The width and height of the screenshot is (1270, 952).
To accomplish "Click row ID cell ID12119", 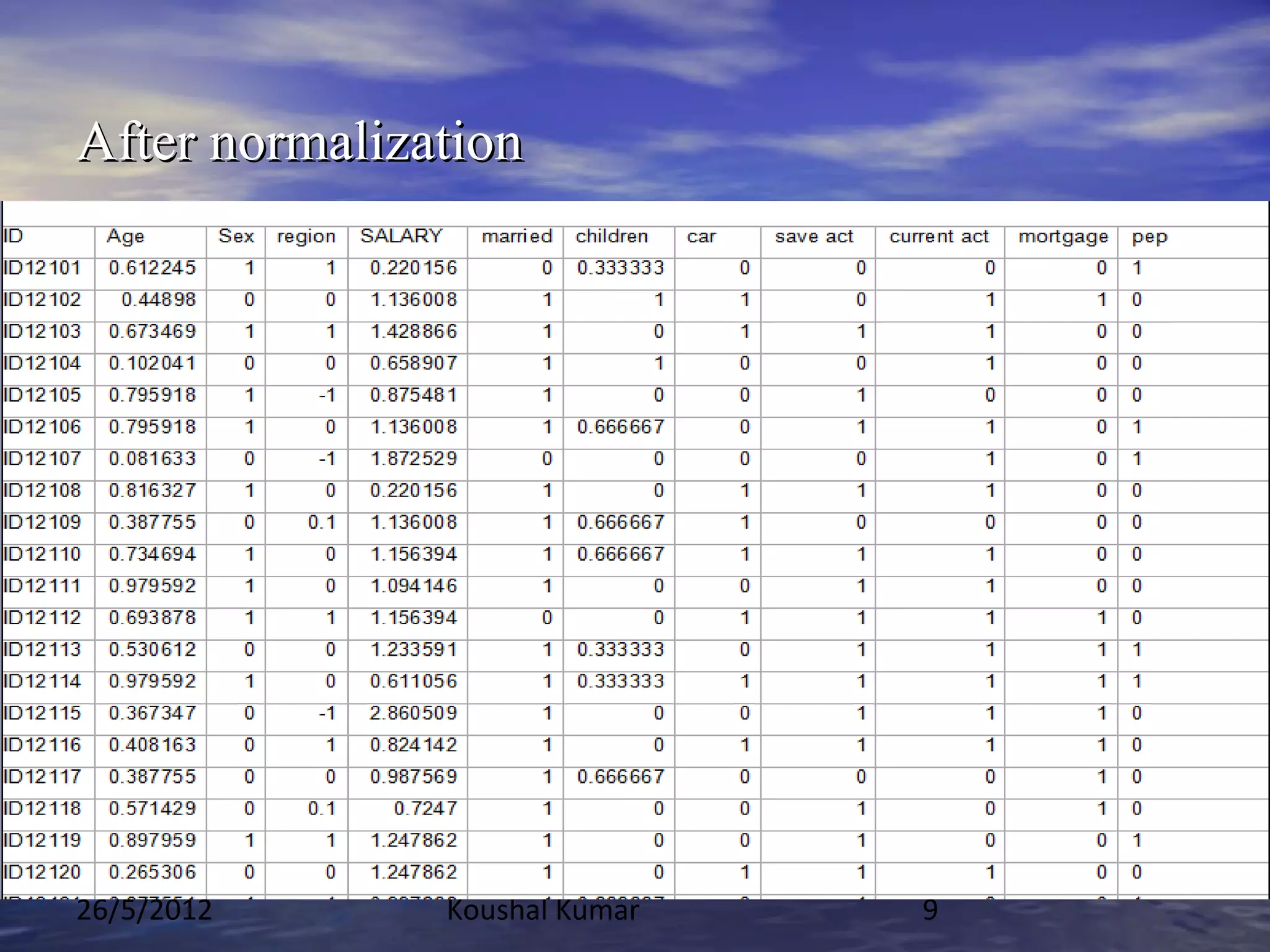I will [42, 840].
